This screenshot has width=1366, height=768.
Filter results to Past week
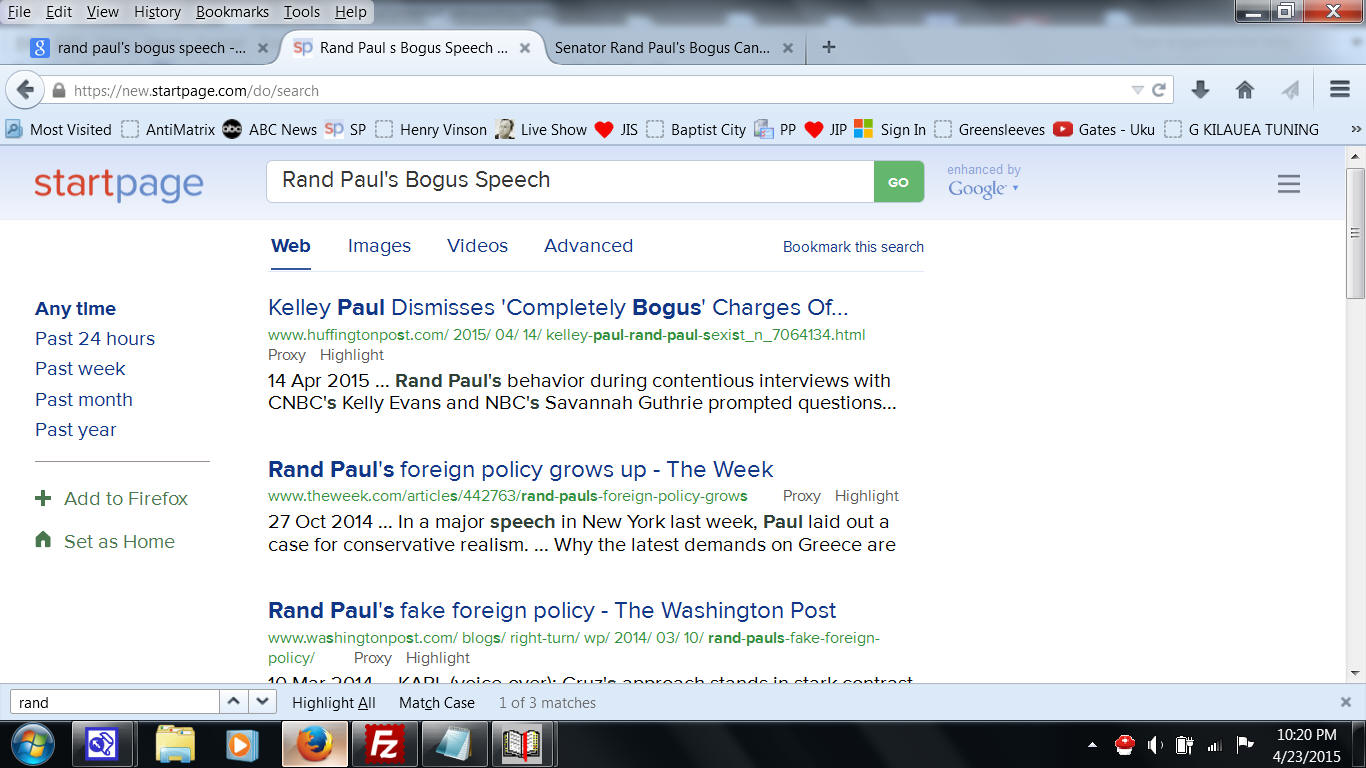click(80, 369)
